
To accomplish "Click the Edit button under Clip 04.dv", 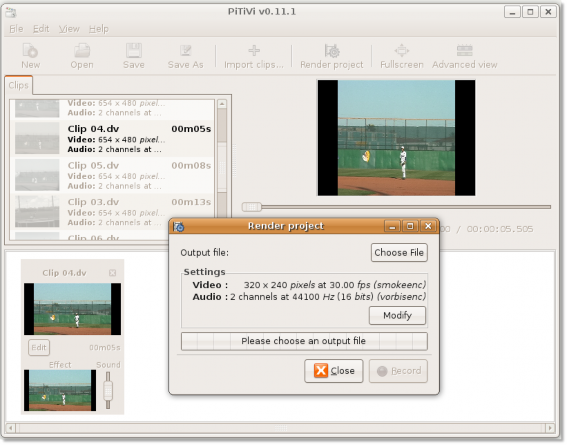I will [39, 348].
